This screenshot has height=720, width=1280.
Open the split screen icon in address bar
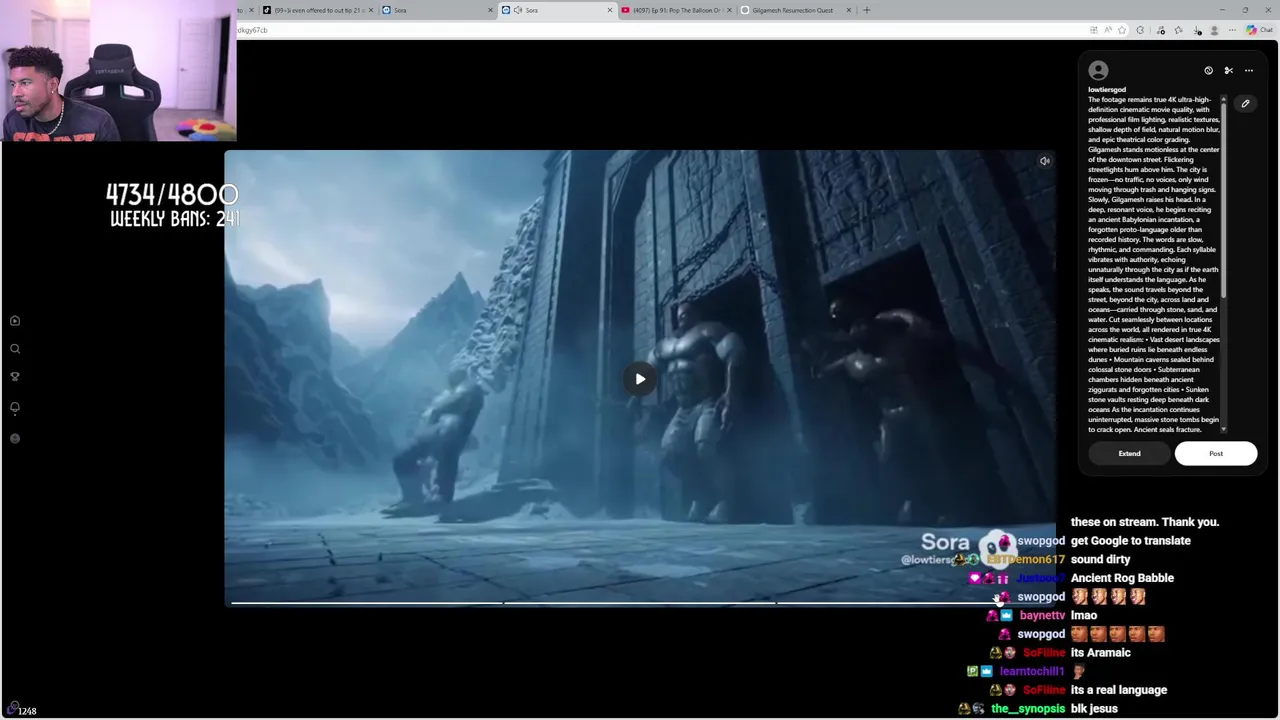coord(1093,30)
